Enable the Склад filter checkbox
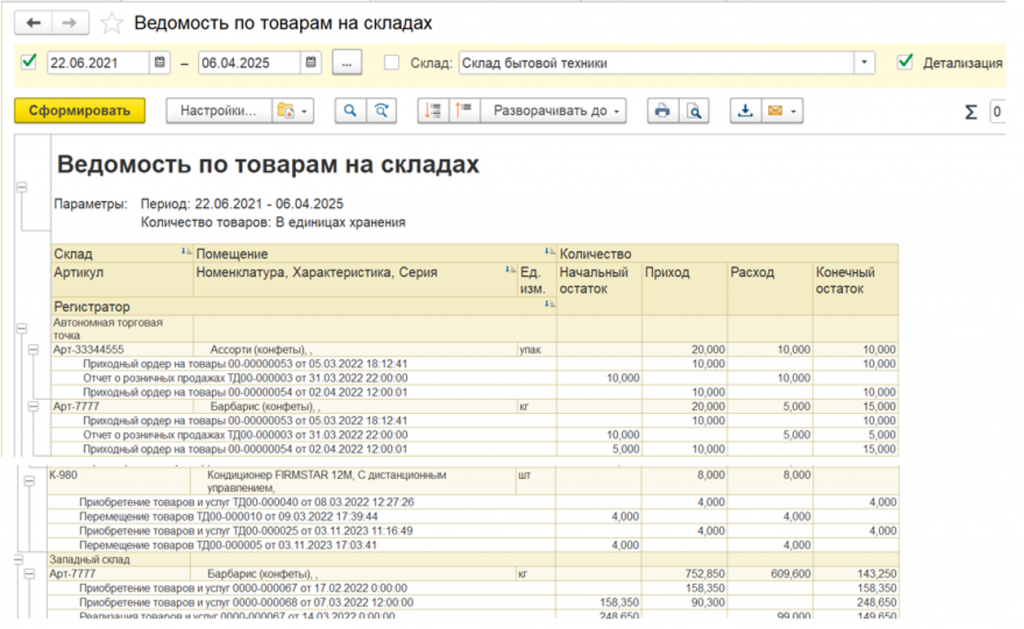Viewport: 1024px width, 629px height. [392, 62]
